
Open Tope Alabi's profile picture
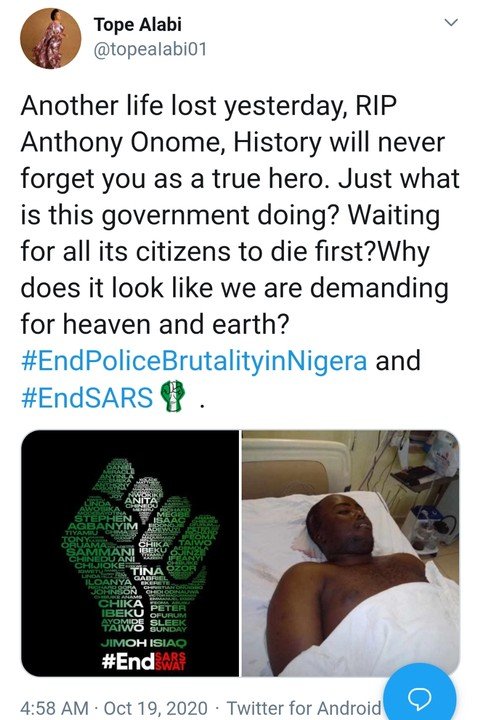pyautogui.click(x=51, y=39)
